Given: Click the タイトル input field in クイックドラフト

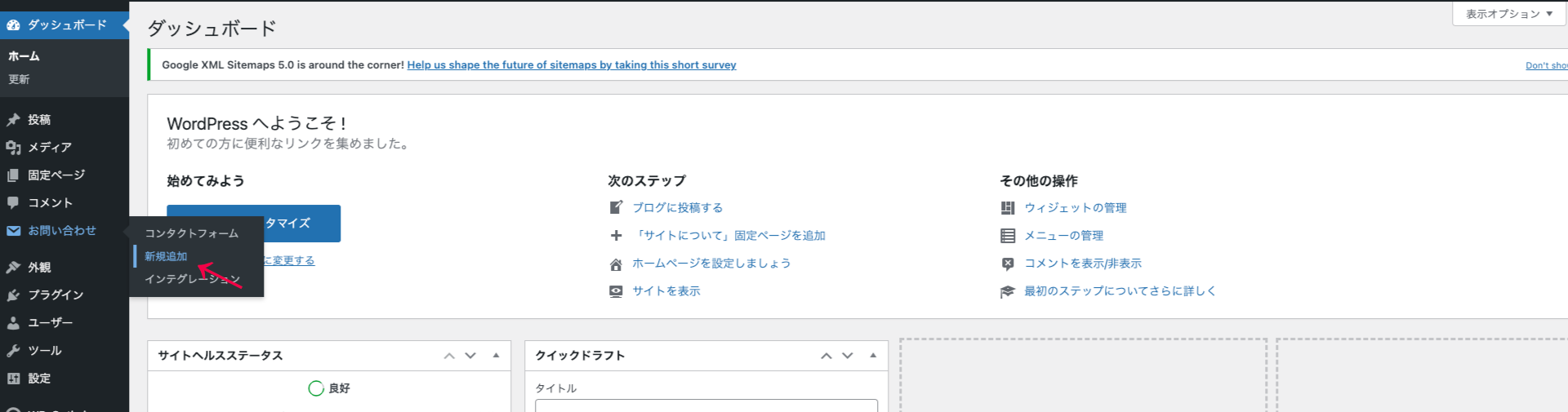Looking at the screenshot, I should [x=706, y=405].
